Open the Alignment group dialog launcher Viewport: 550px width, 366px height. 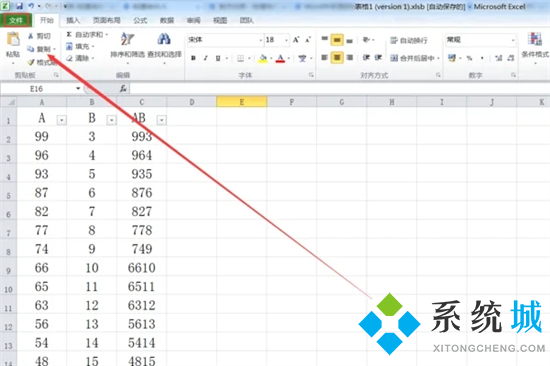pyautogui.click(x=438, y=75)
